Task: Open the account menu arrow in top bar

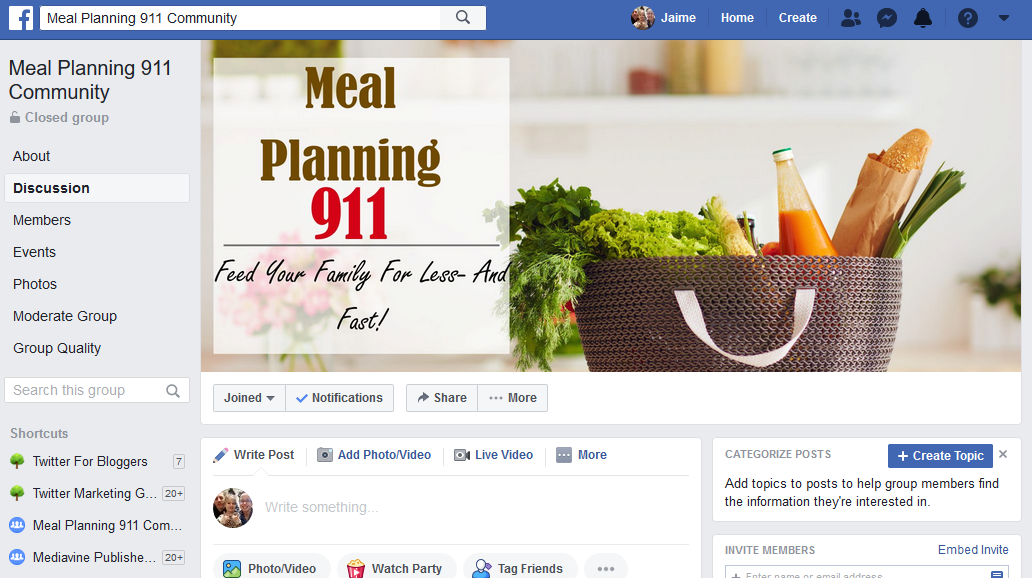Action: pyautogui.click(x=1004, y=18)
